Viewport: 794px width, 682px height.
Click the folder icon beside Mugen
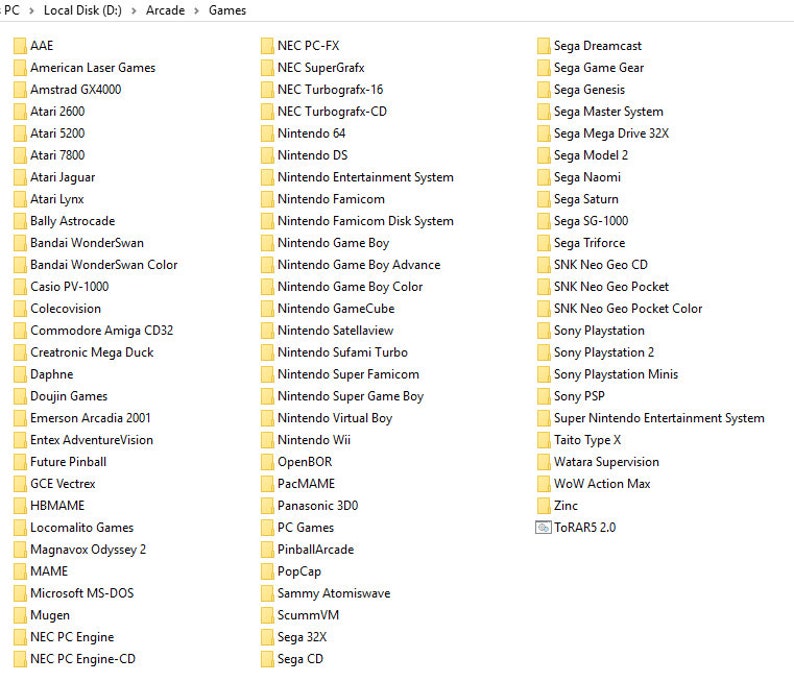pos(20,615)
